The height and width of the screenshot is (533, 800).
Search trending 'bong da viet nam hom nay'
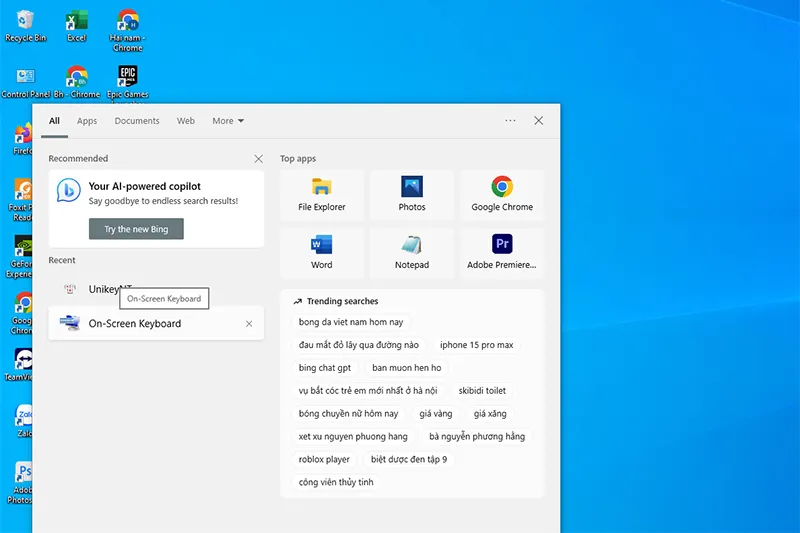(x=351, y=322)
